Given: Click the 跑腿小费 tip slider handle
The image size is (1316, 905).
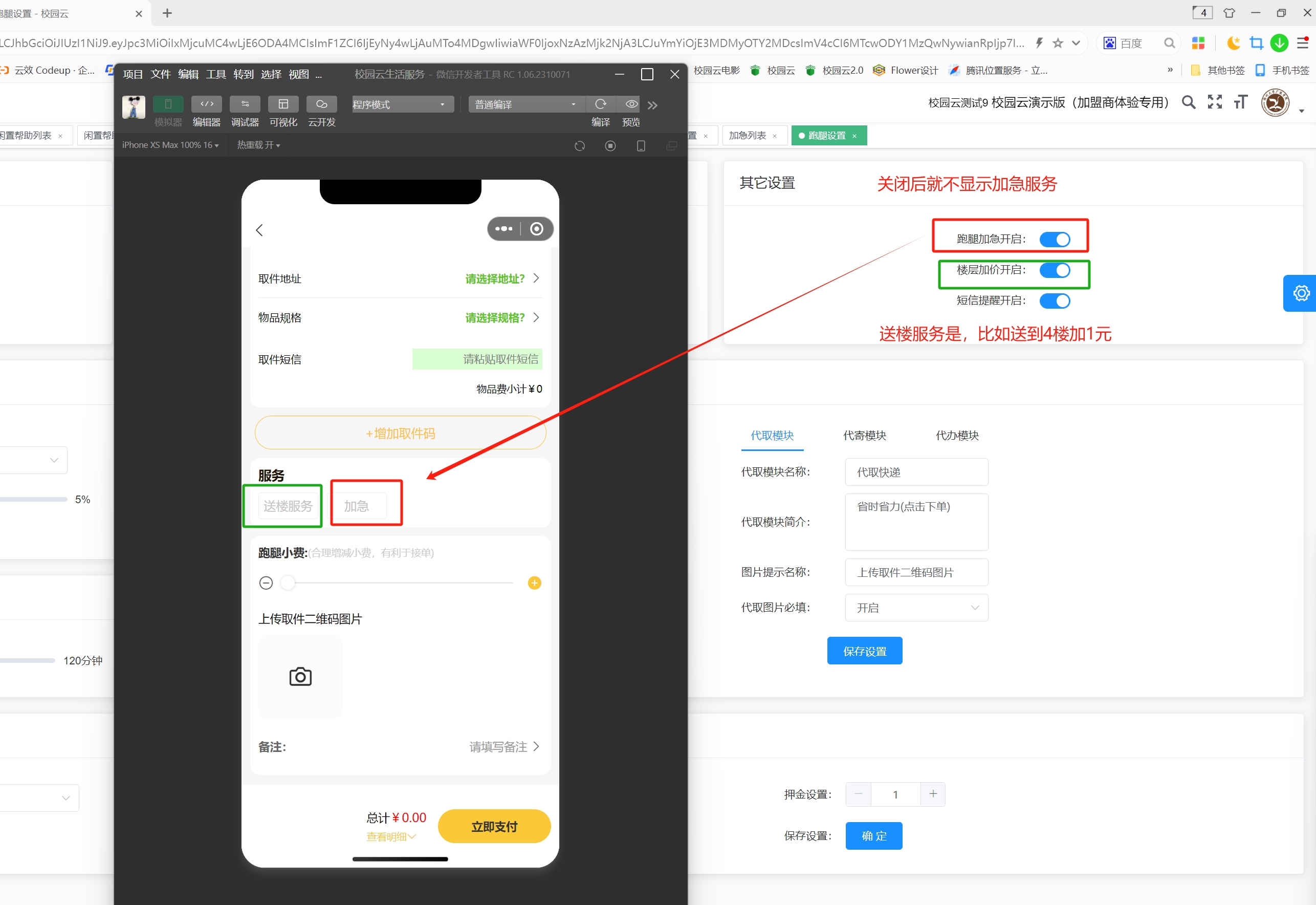Looking at the screenshot, I should 288,583.
